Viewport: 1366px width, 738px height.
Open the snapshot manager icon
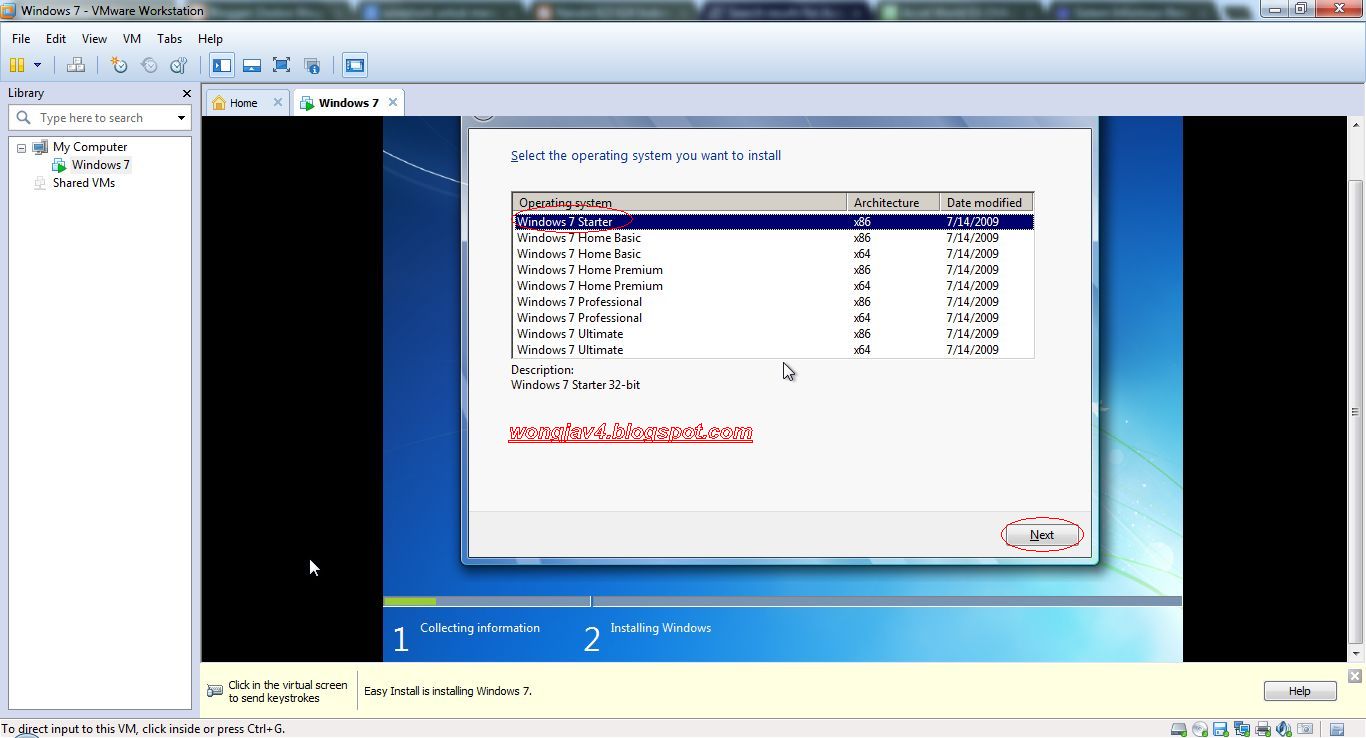click(179, 66)
